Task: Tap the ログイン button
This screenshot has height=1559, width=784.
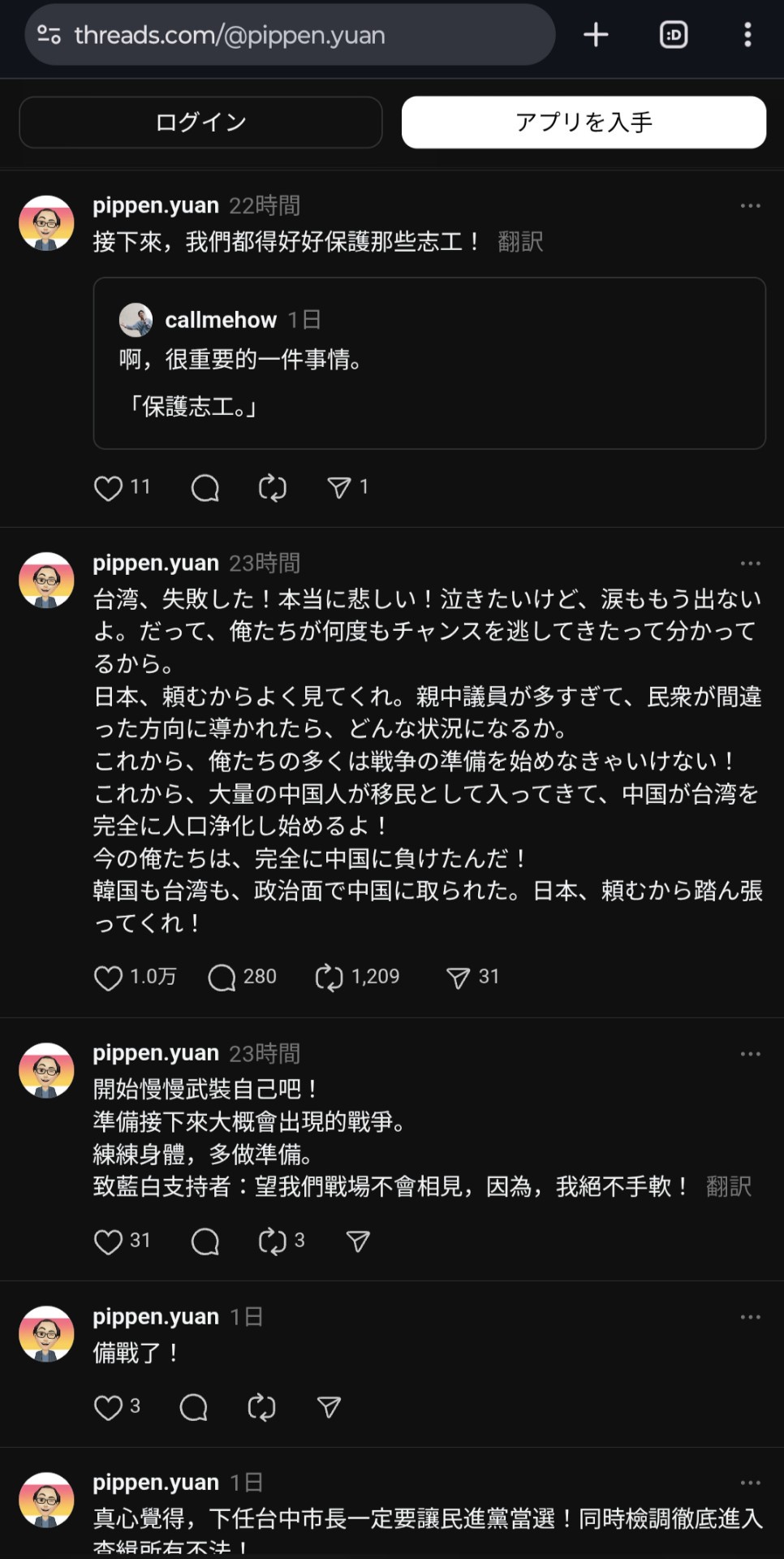Action: coord(200,123)
